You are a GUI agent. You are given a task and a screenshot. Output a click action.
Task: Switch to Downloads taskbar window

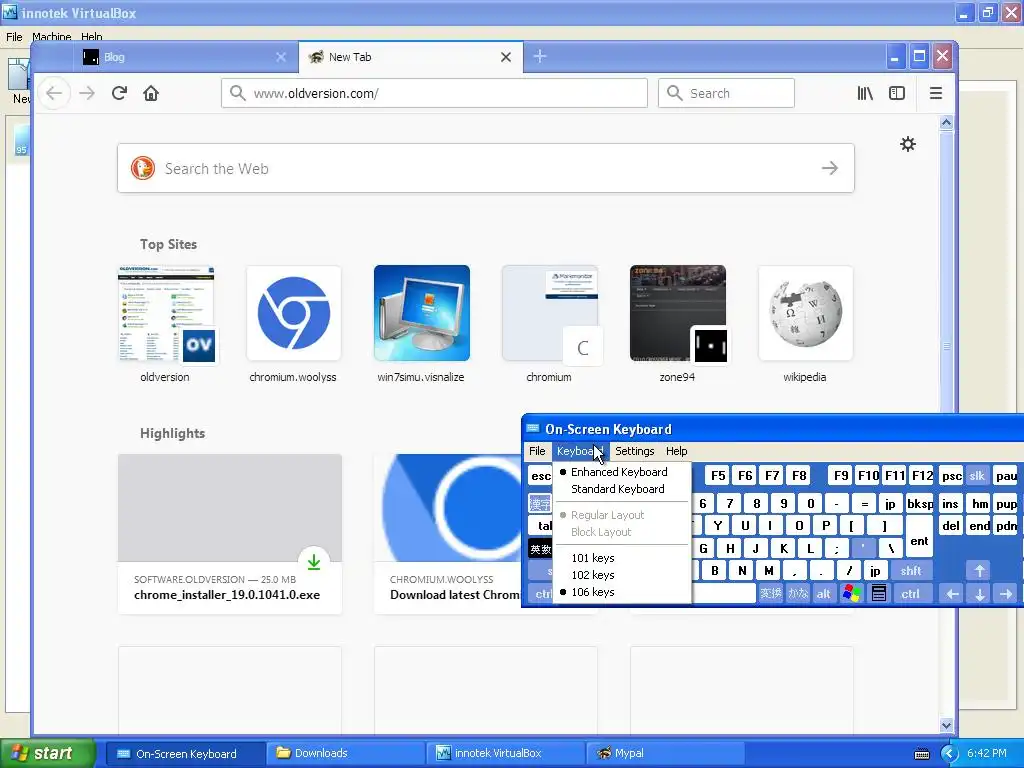pyautogui.click(x=345, y=754)
